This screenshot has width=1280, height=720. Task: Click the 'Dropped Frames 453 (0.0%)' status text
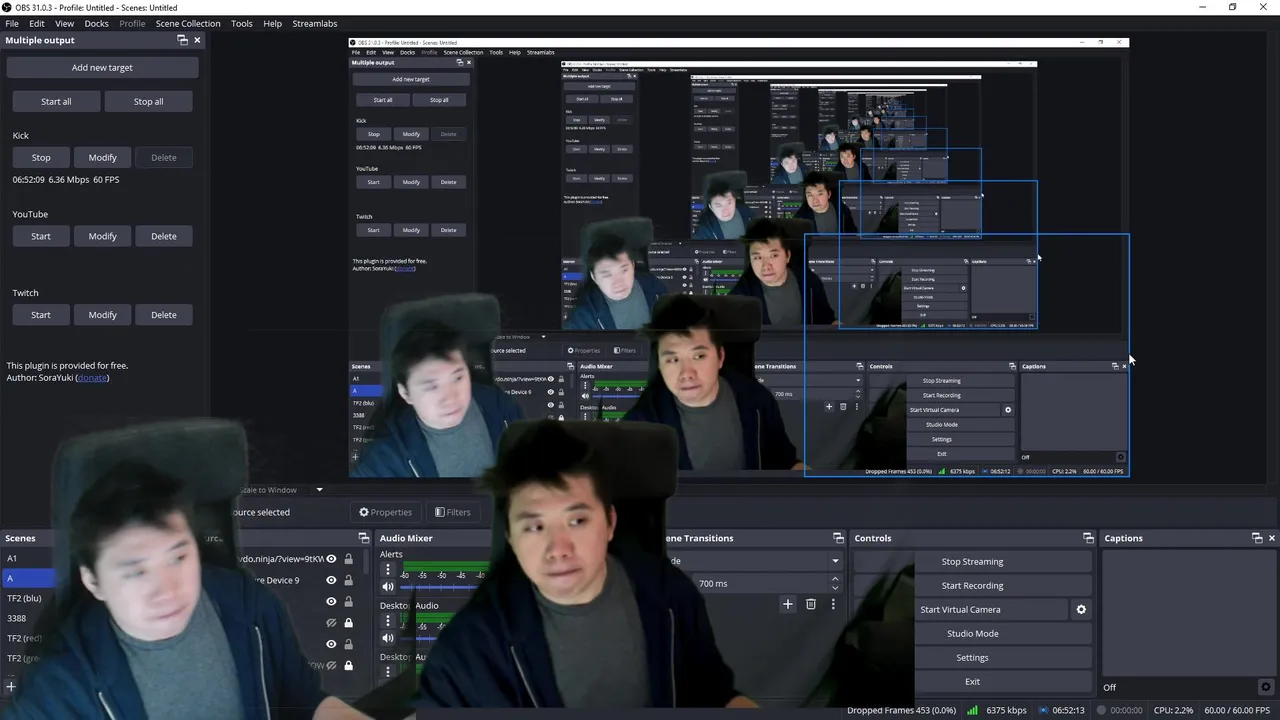click(x=901, y=710)
